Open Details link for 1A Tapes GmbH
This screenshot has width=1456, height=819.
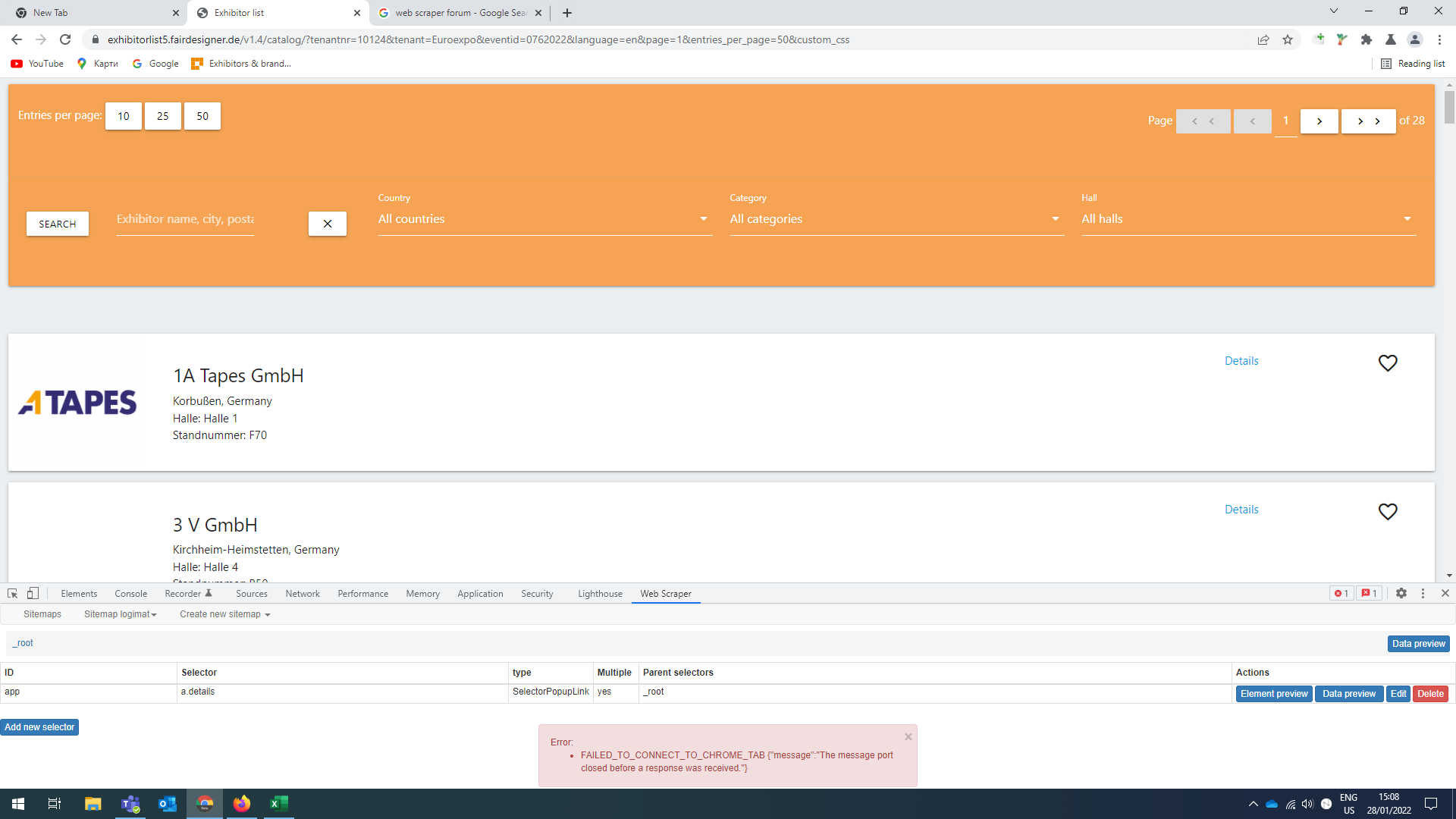click(1241, 361)
